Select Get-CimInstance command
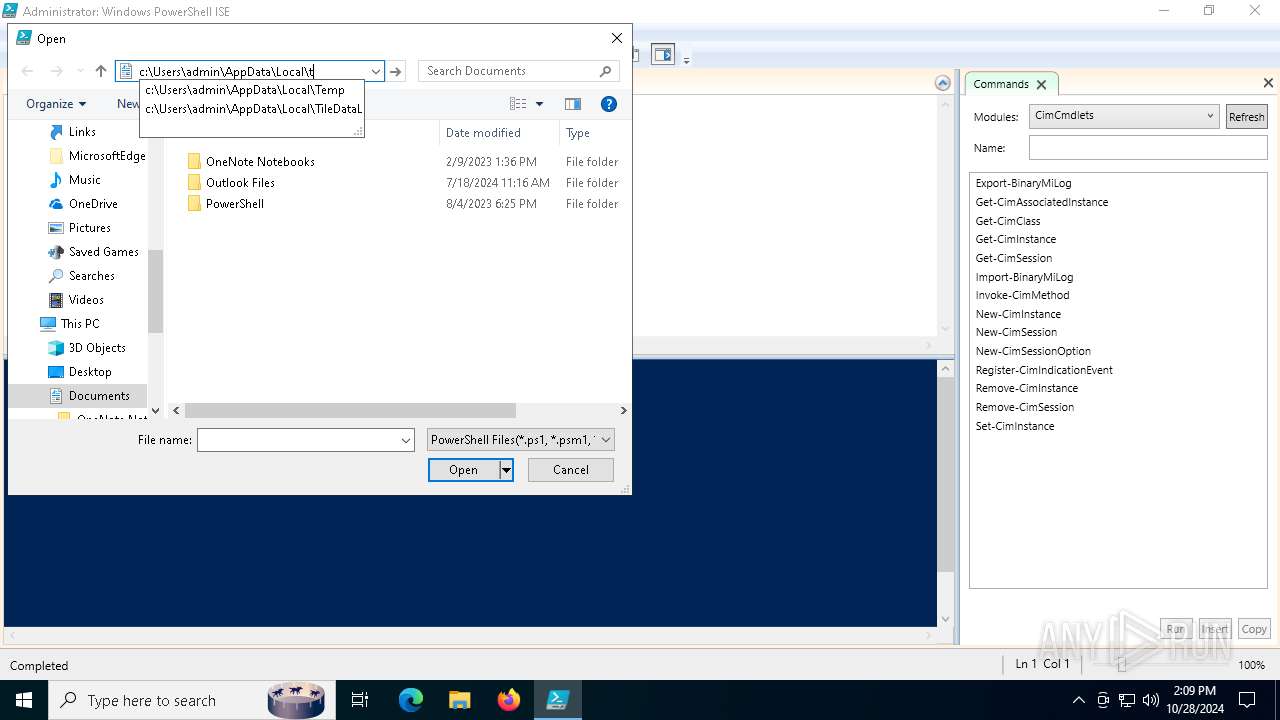The height and width of the screenshot is (720, 1280). coord(1015,240)
